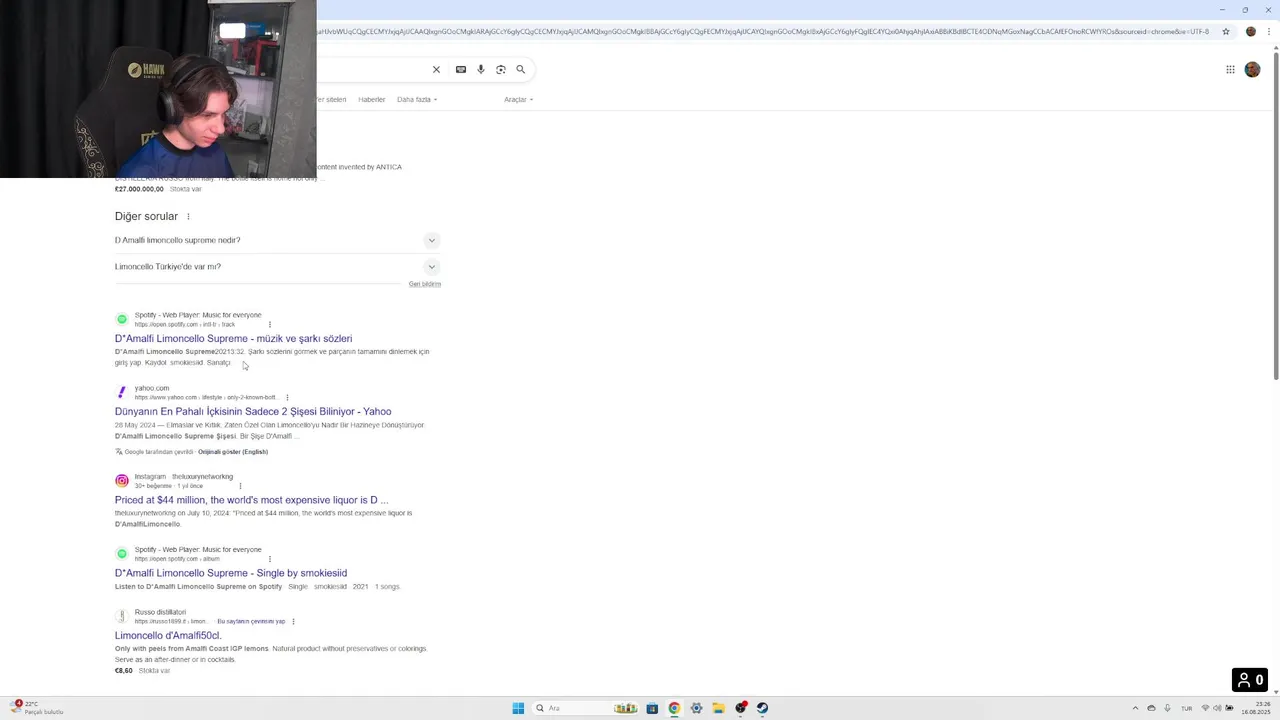
Task: Click the €27.000.000,00 price text
Action: (x=139, y=189)
